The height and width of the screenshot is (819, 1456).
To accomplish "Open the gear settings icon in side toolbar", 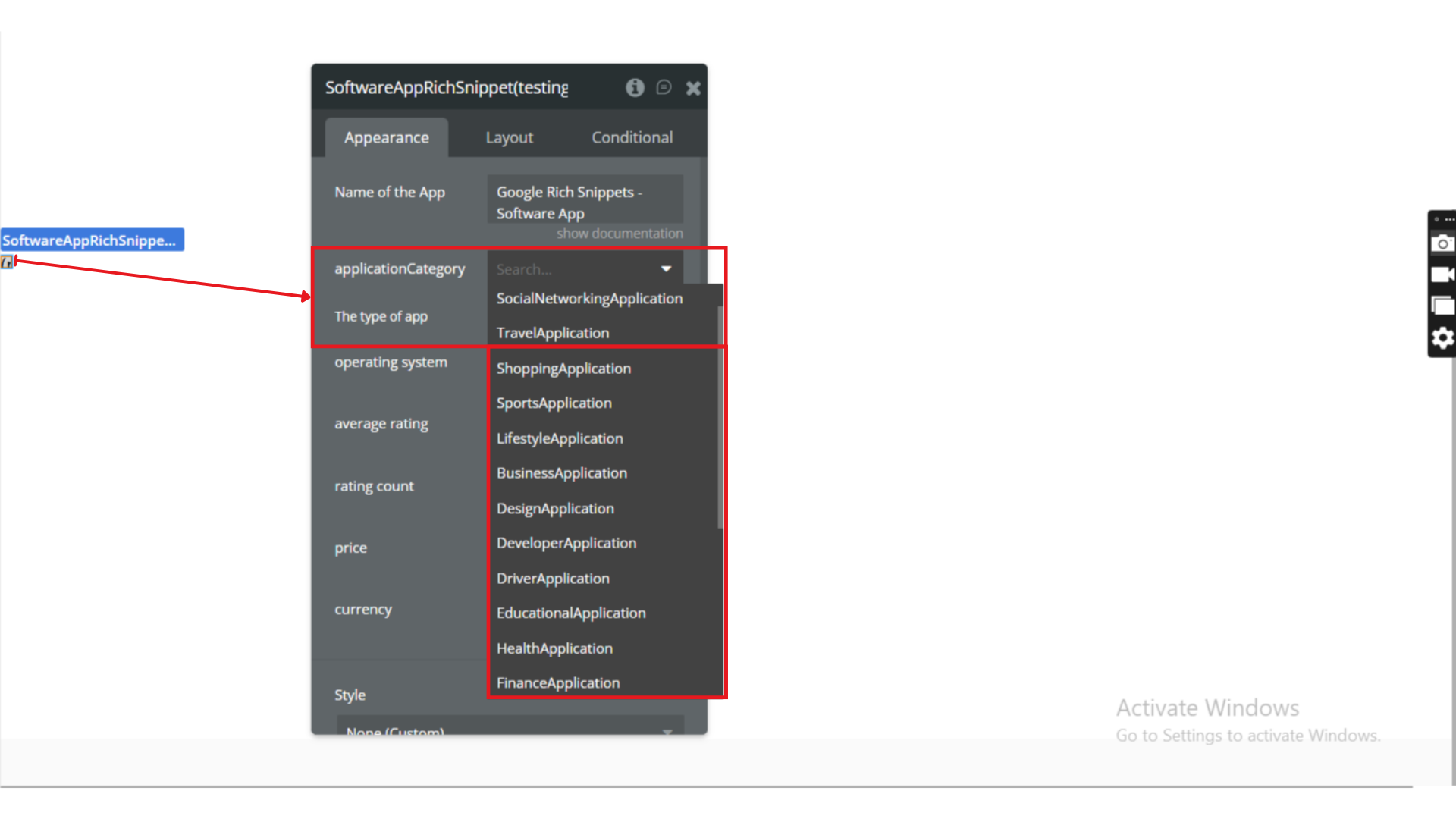I will 1442,338.
